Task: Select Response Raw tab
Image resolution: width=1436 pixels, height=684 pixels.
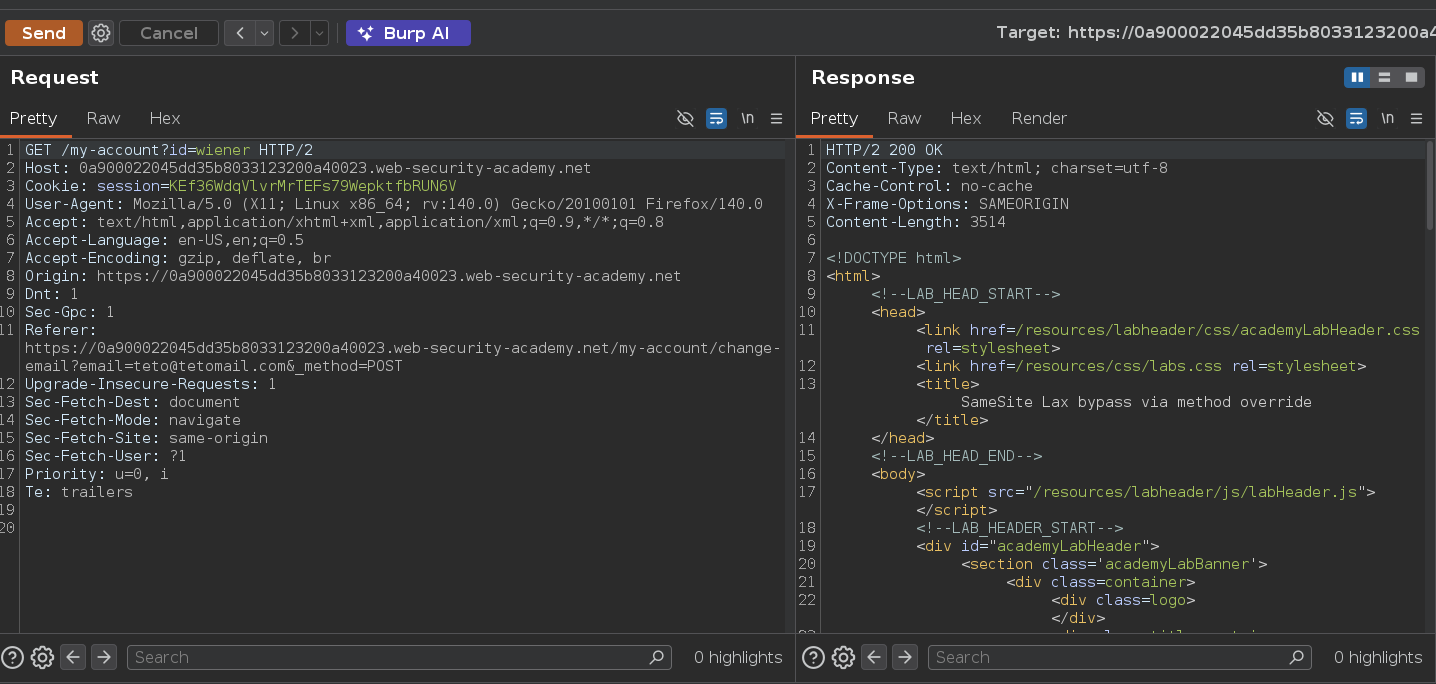Action: (904, 118)
